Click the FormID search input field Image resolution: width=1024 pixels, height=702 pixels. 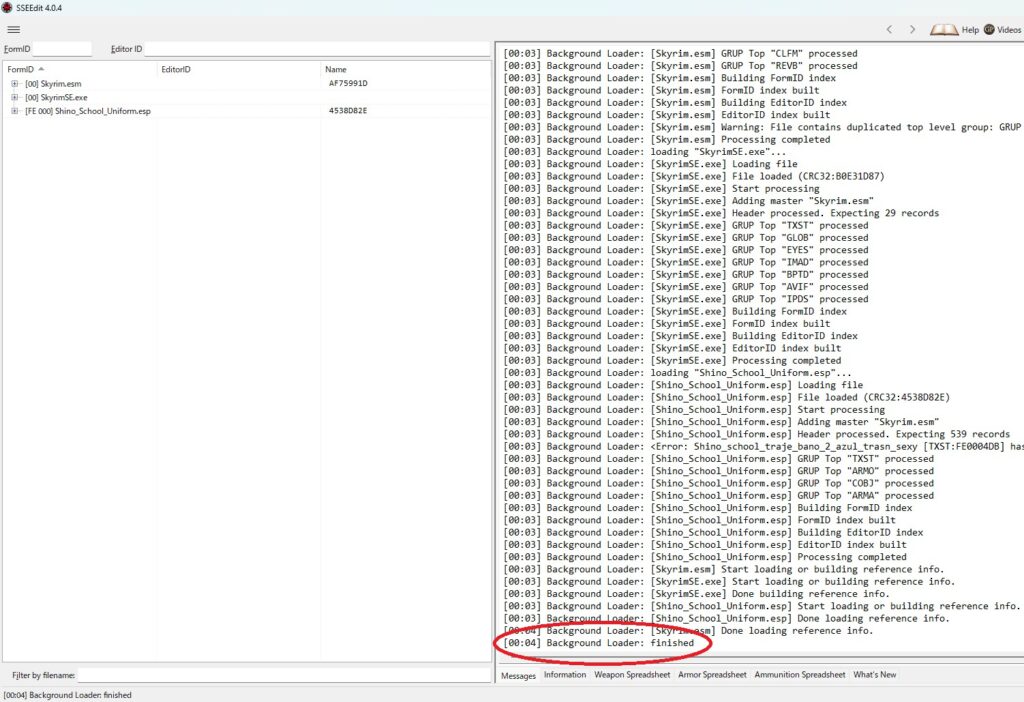(x=62, y=48)
